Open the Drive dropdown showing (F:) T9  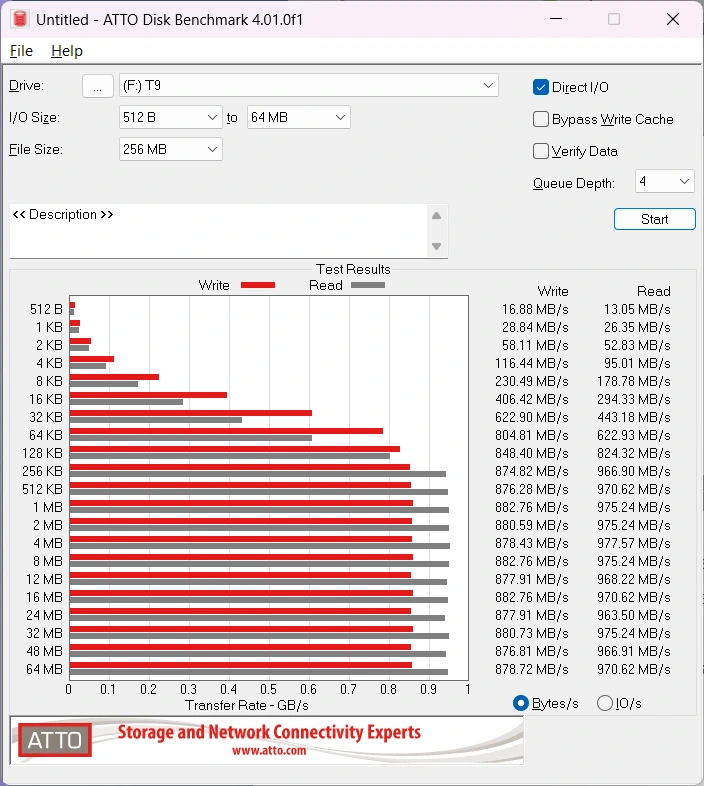309,85
